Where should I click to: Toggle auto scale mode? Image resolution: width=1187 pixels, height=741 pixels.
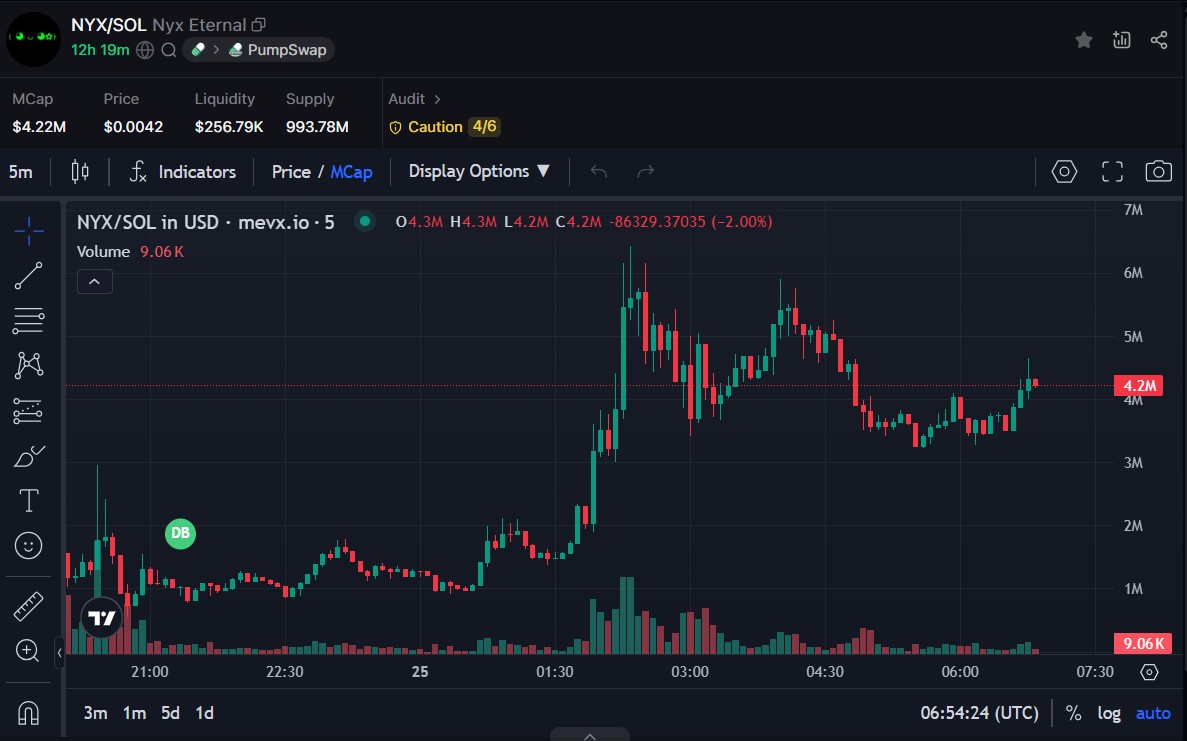pyautogui.click(x=1153, y=713)
